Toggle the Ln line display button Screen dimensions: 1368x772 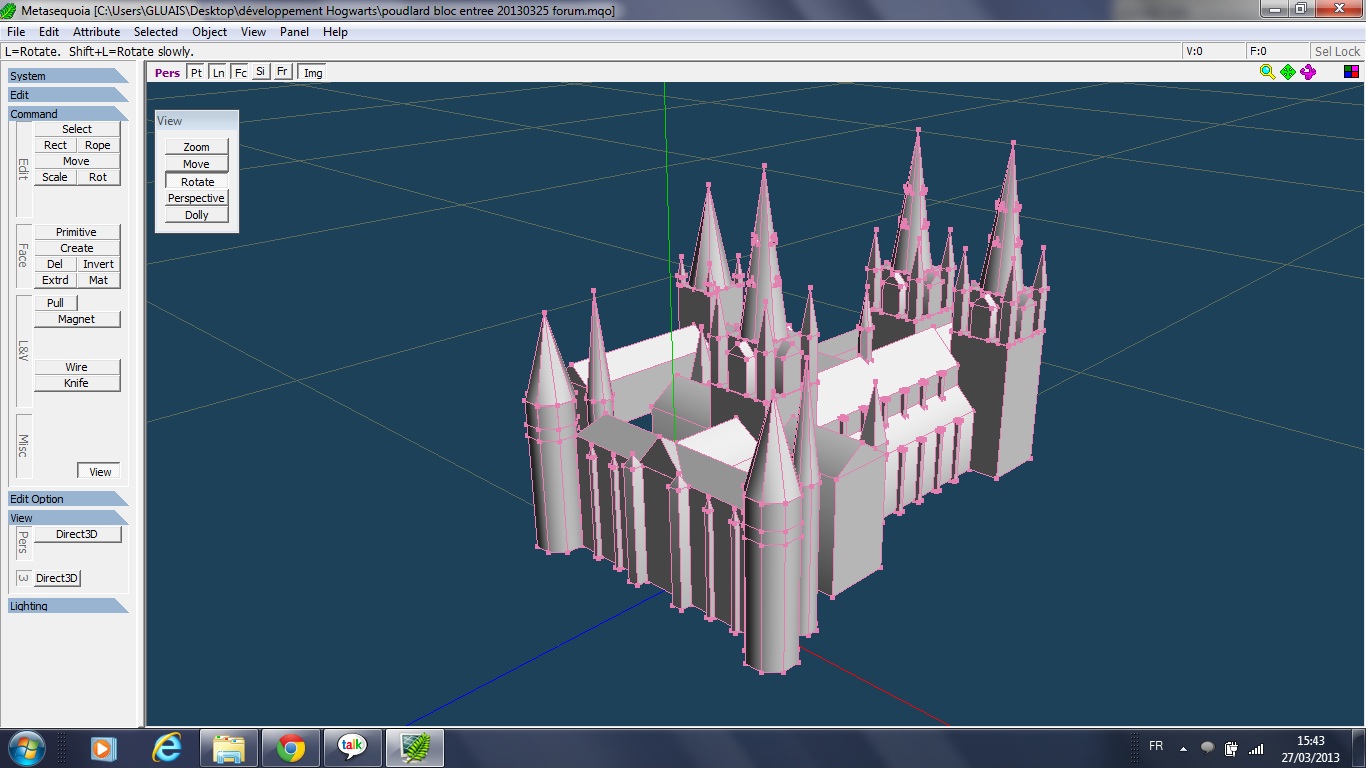[x=218, y=73]
